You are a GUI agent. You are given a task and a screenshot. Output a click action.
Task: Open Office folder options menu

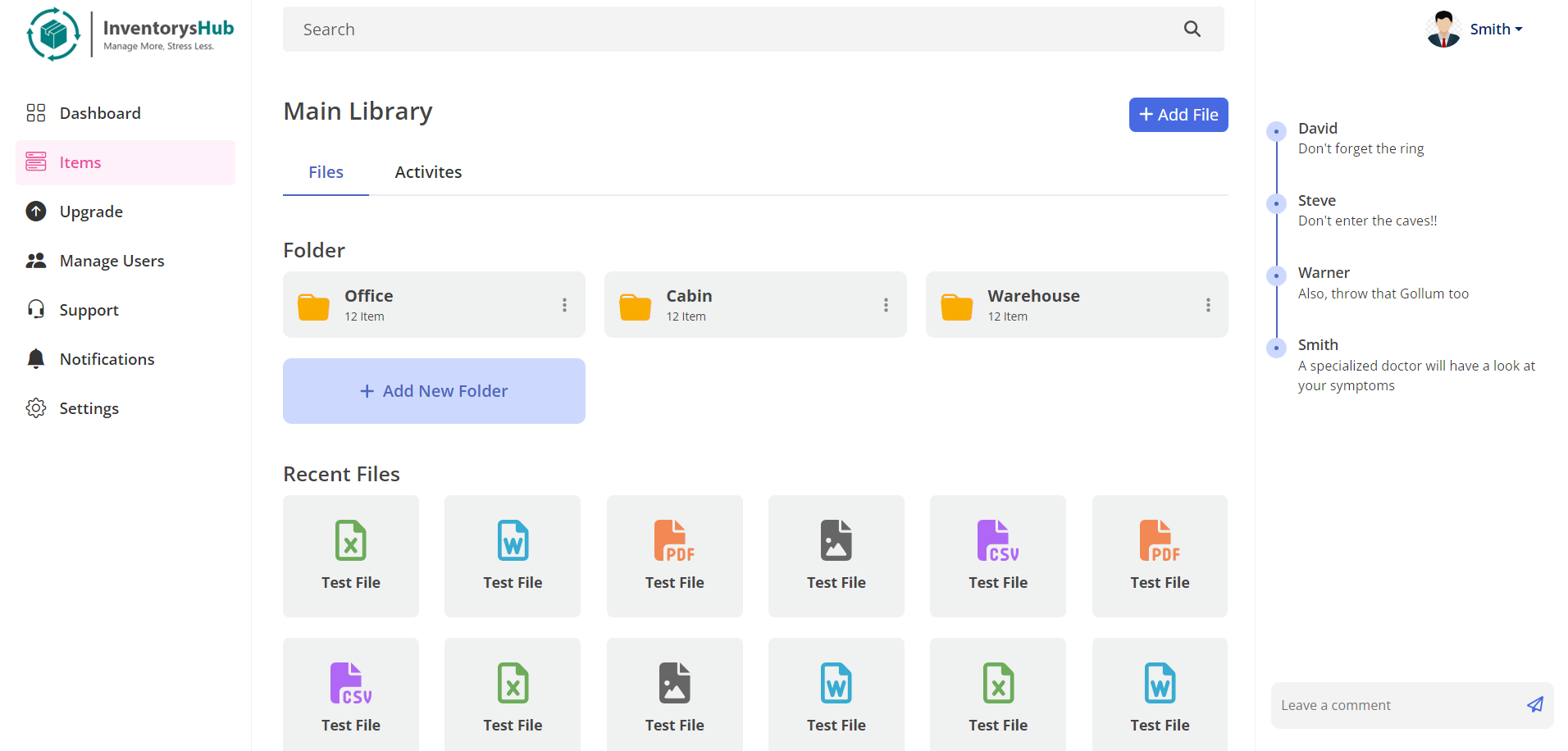564,305
